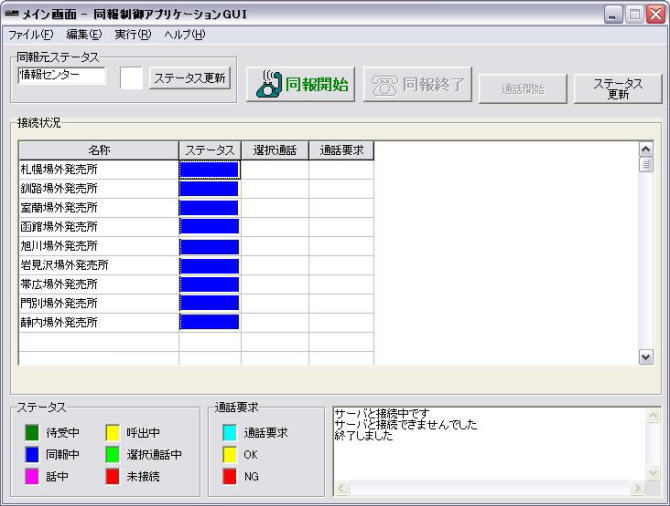Open the 実行 menu
This screenshot has width=670, height=506.
132,35
